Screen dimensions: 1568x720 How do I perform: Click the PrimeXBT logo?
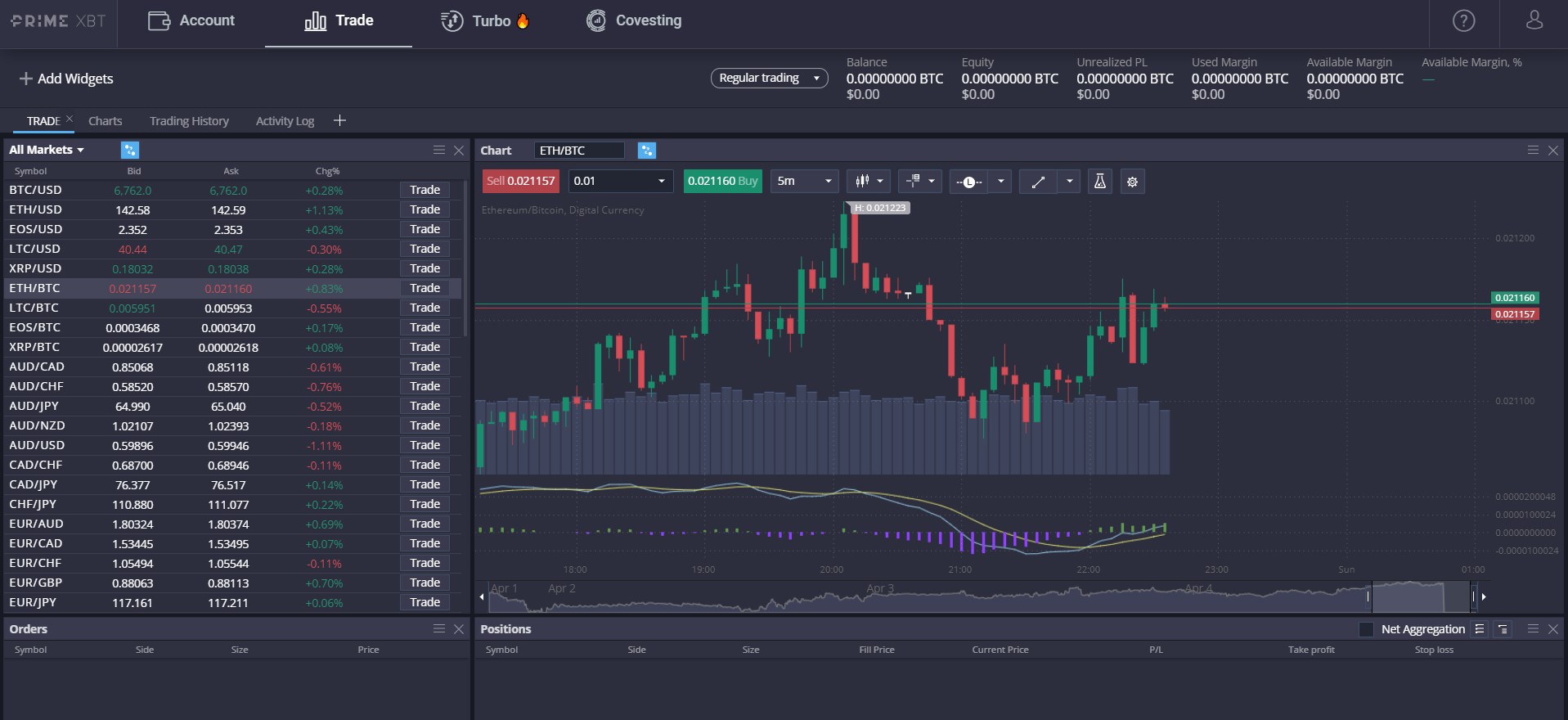point(58,20)
